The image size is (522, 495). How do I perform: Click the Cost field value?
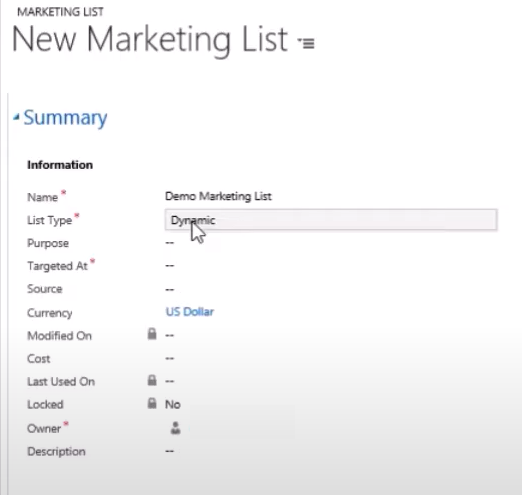coord(170,358)
